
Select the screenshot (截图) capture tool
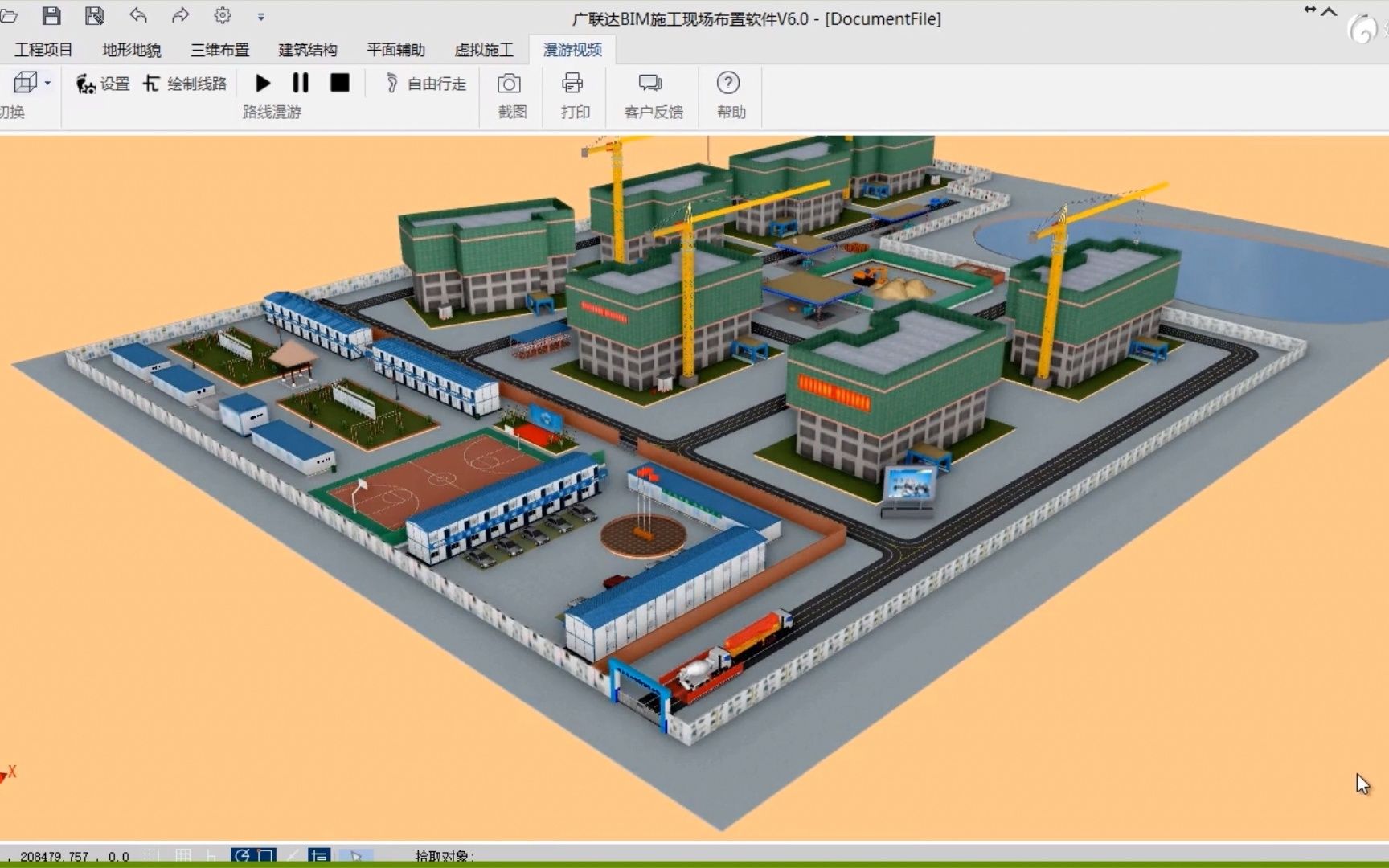point(511,94)
